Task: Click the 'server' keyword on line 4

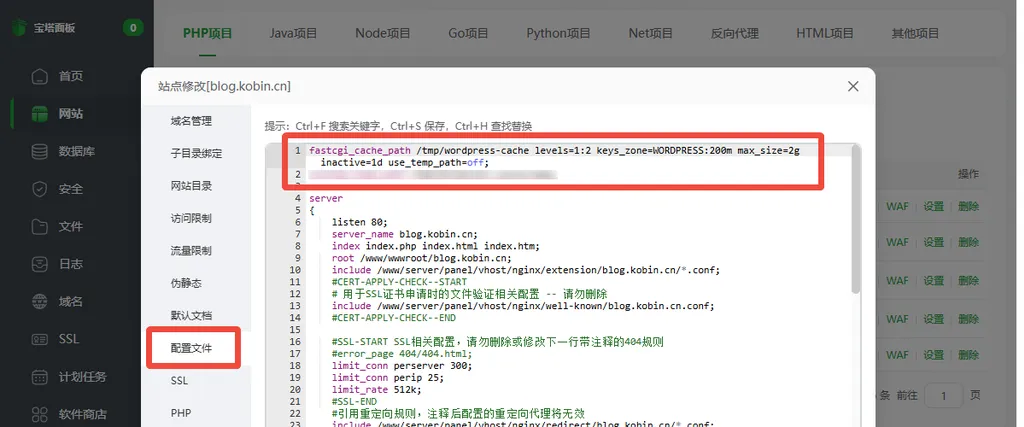Action: 326,198
